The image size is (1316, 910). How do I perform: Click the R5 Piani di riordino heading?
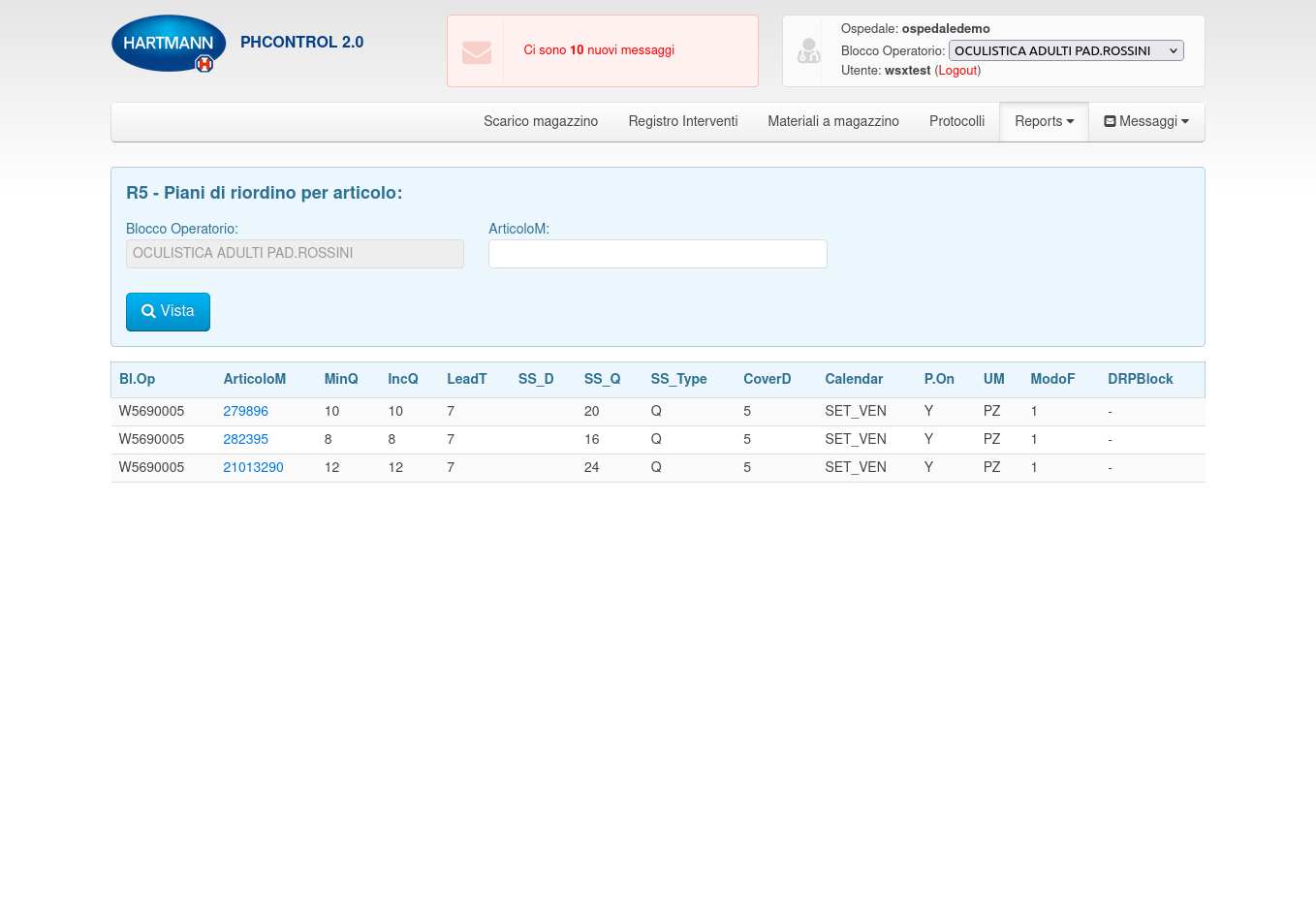(264, 193)
